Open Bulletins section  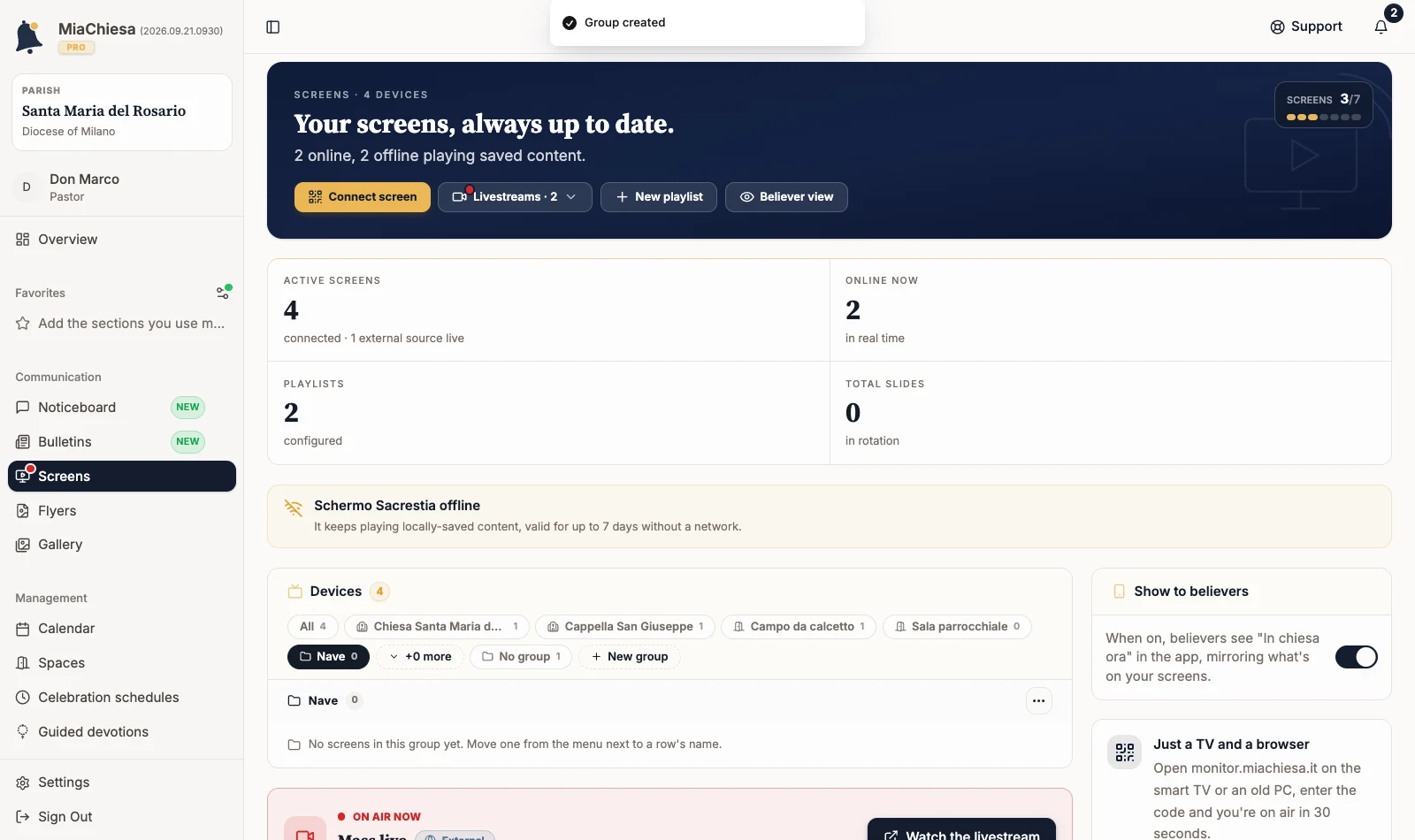click(122, 442)
